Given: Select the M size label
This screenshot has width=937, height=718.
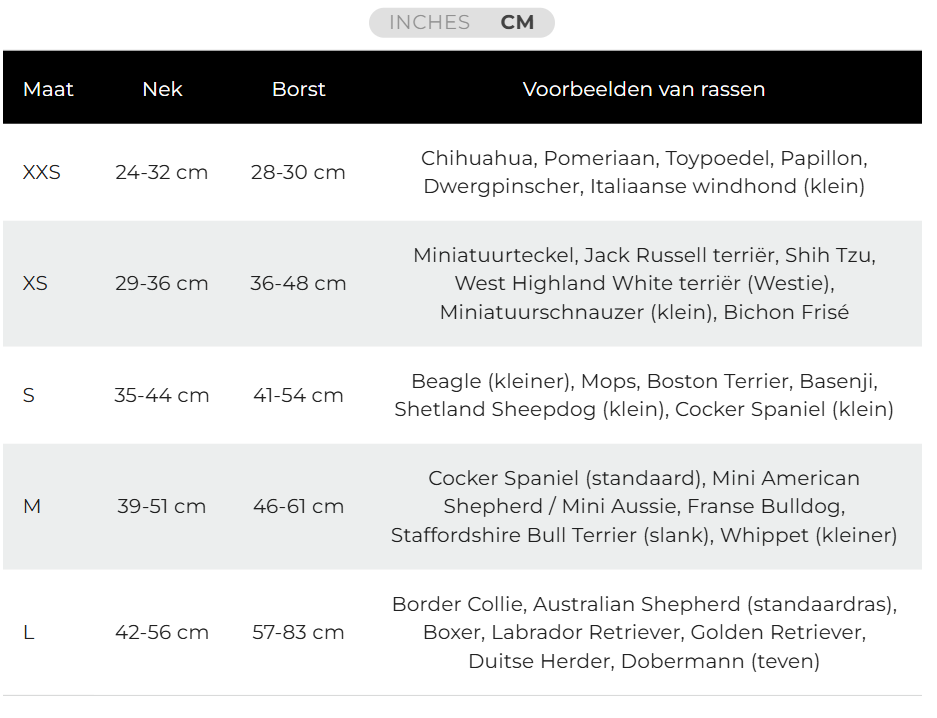Looking at the screenshot, I should (32, 506).
